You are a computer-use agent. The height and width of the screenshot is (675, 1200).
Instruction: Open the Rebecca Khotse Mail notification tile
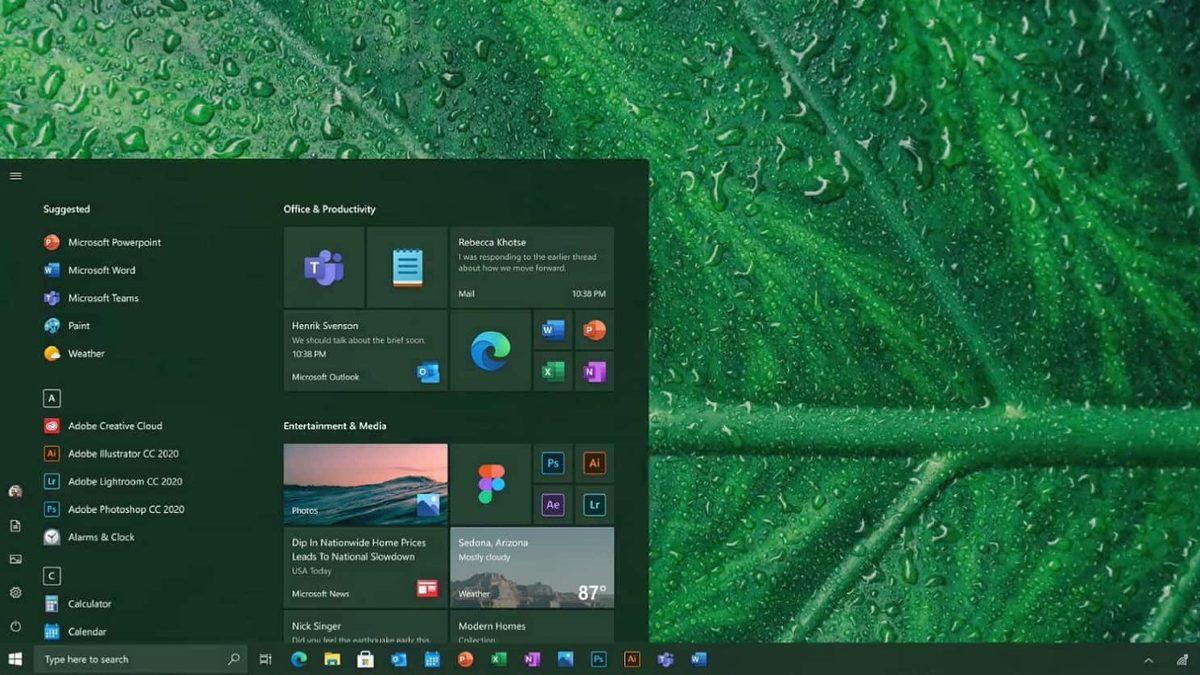531,267
